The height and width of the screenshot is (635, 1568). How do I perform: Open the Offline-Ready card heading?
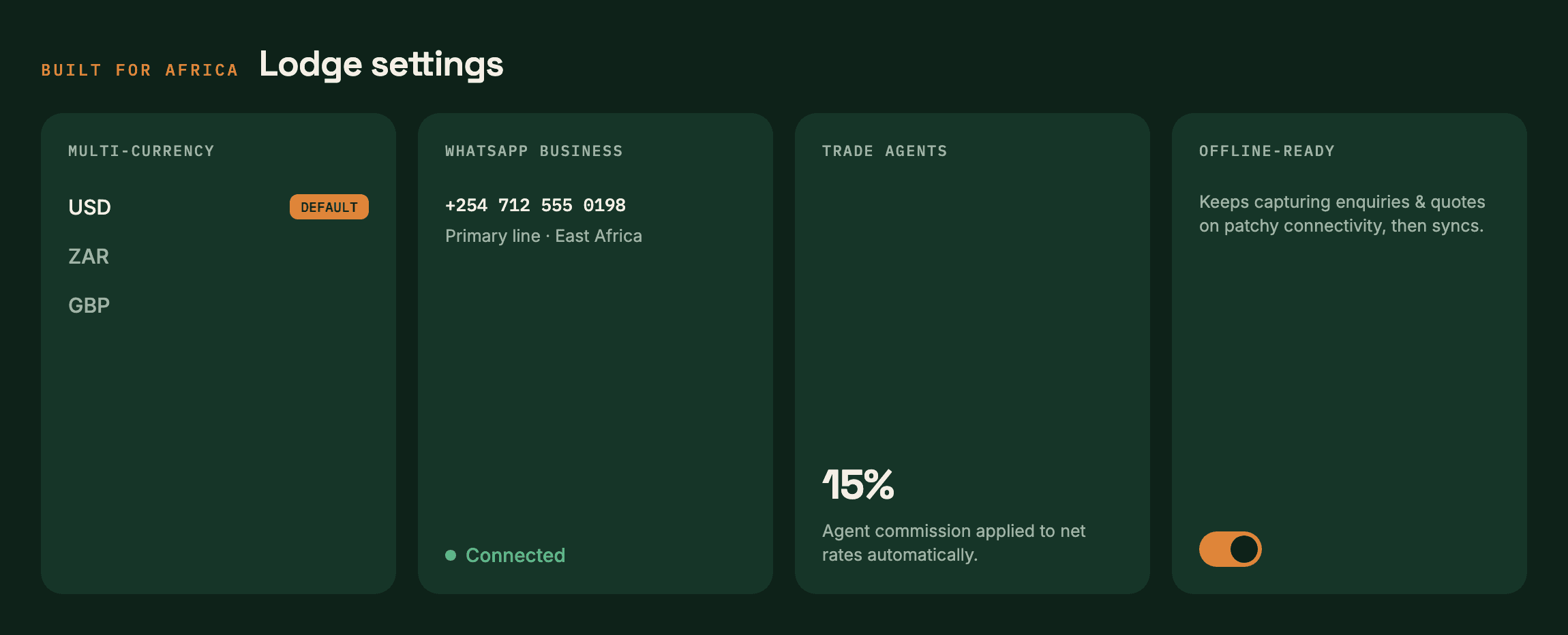(x=1267, y=151)
